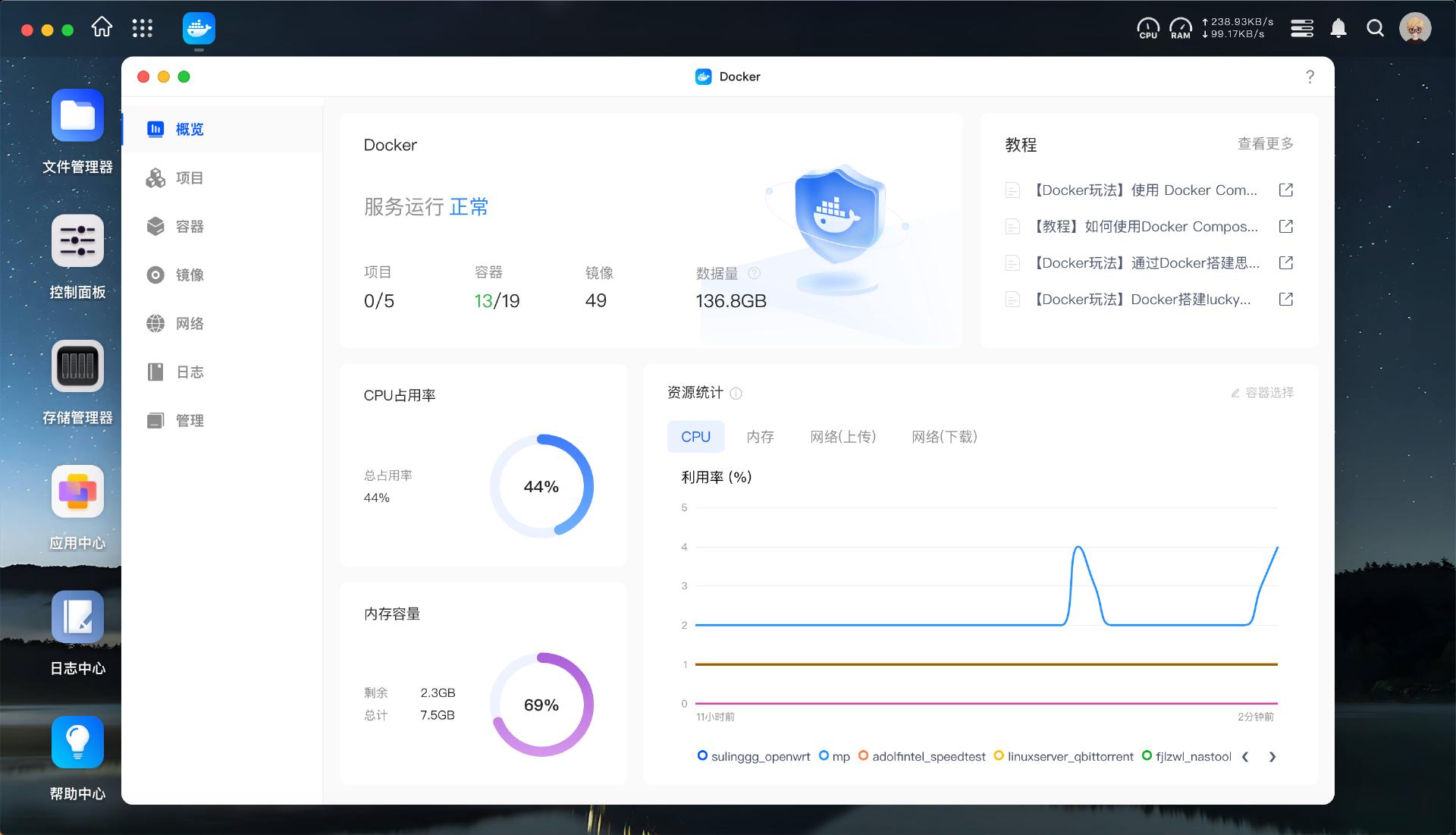Screen dimensions: 1456x835
Task: Open the user avatar menu
Action: click(x=1415, y=29)
